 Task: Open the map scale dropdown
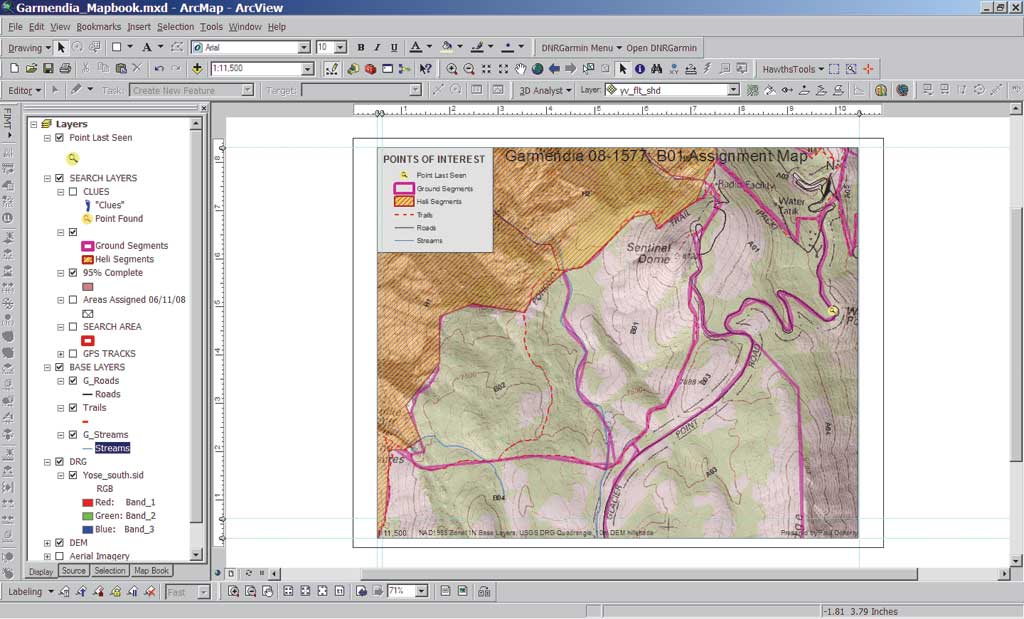(x=307, y=69)
